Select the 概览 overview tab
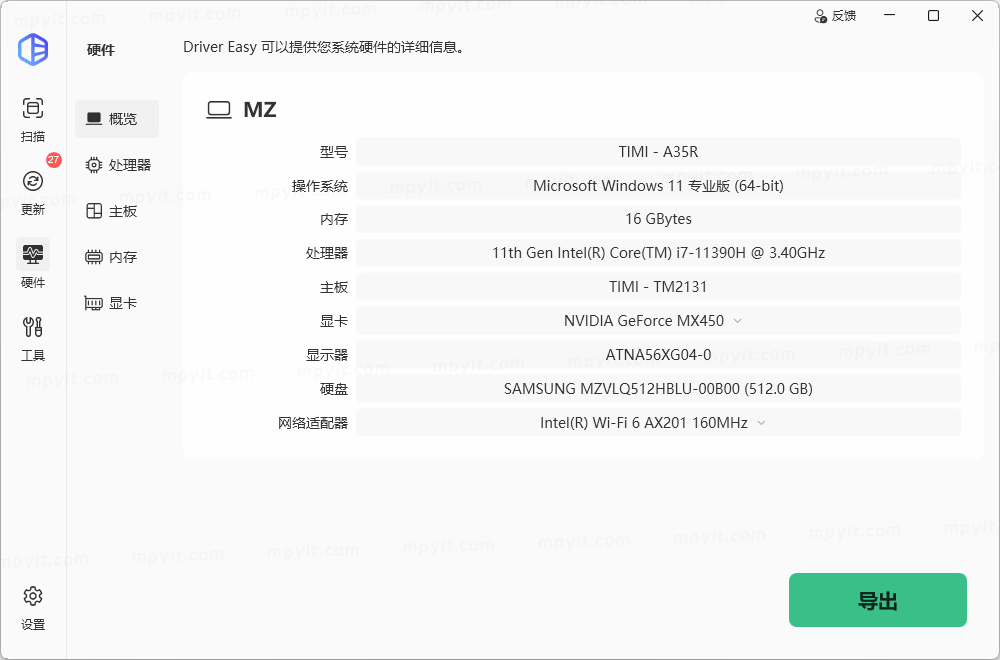The image size is (1000, 660). tap(117, 119)
